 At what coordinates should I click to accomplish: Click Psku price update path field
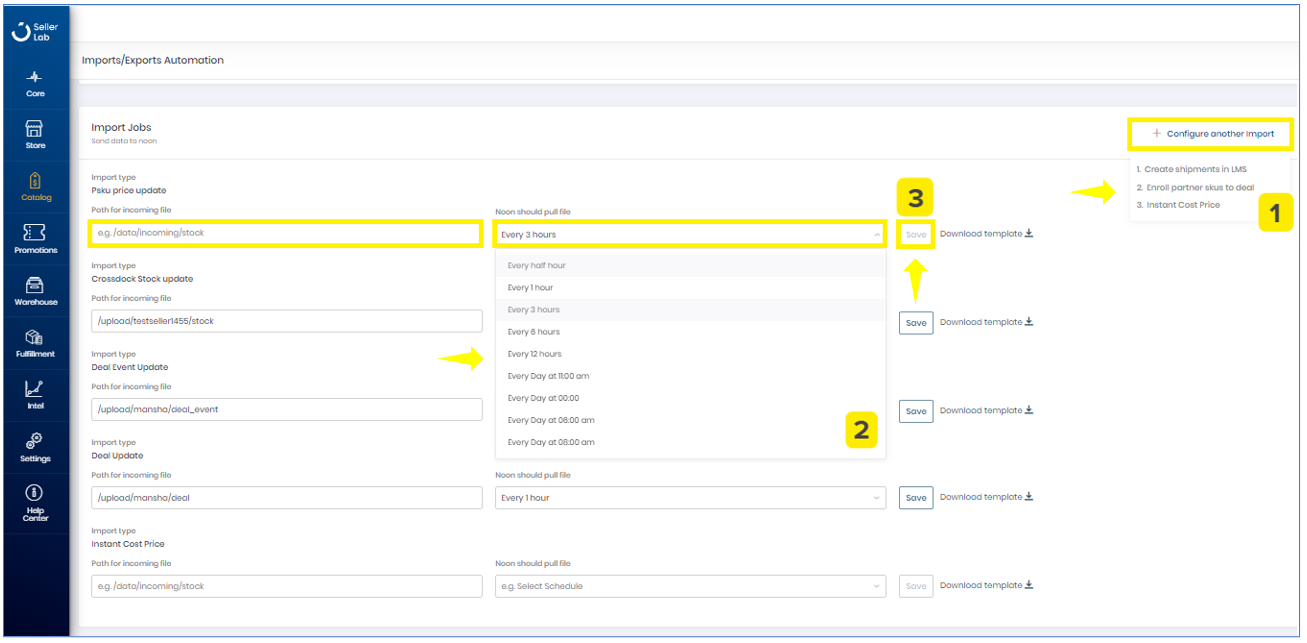[x=286, y=234]
